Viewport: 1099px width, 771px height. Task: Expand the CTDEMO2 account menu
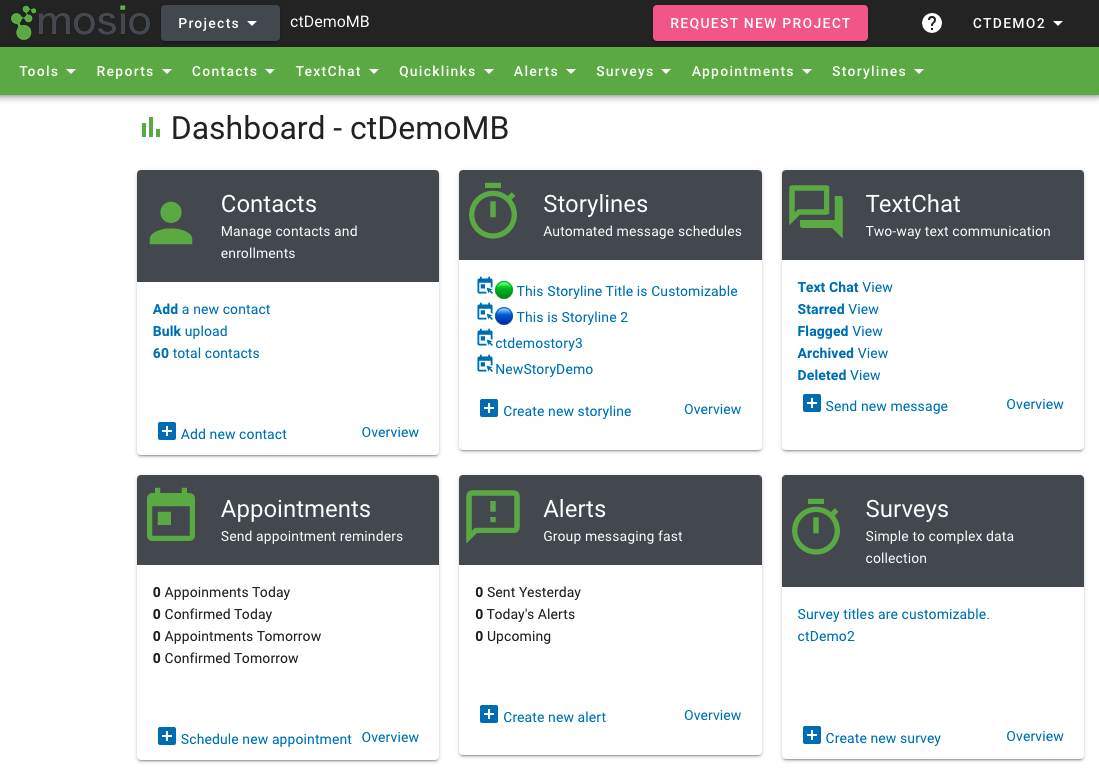(1017, 23)
